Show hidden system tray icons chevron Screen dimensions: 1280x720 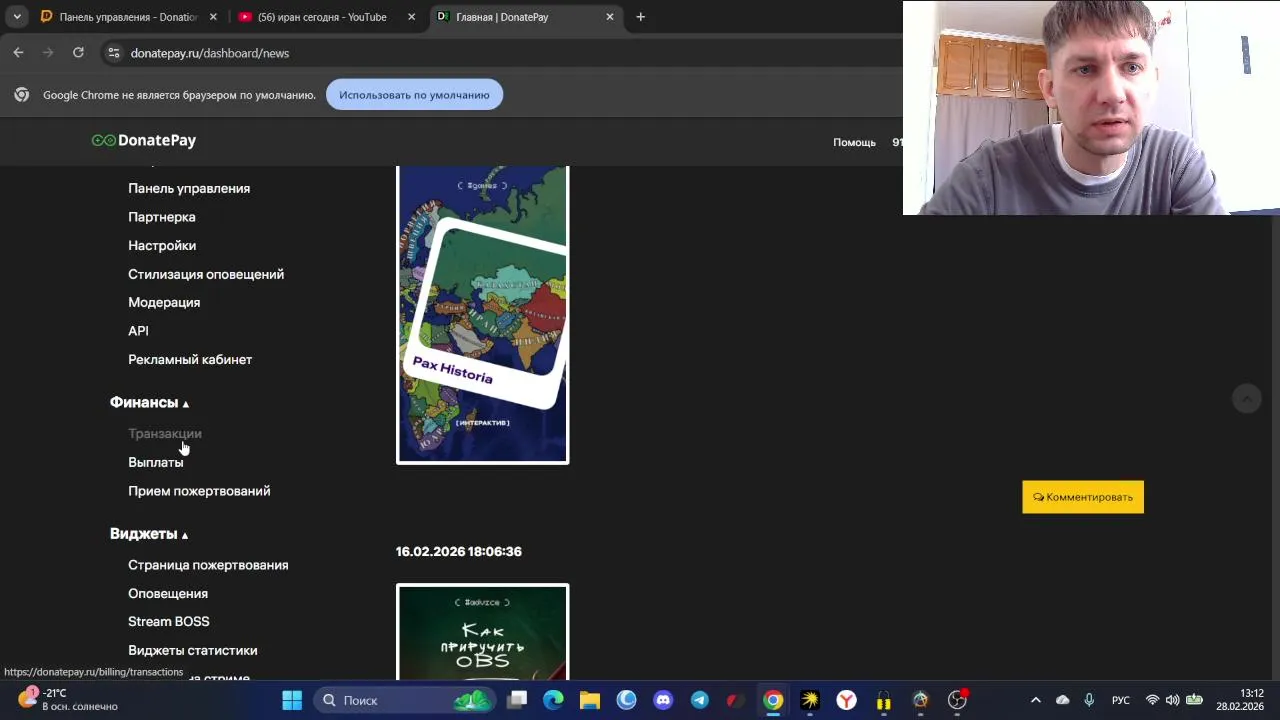1036,700
